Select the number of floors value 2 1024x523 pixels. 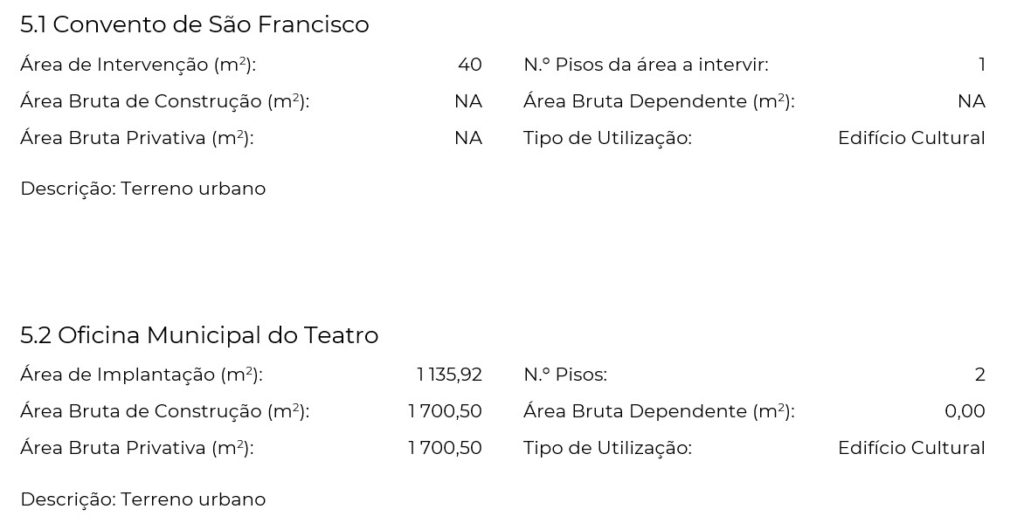[980, 375]
